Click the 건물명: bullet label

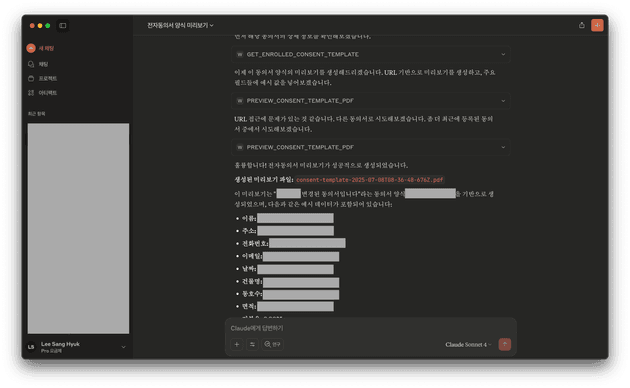[252, 282]
